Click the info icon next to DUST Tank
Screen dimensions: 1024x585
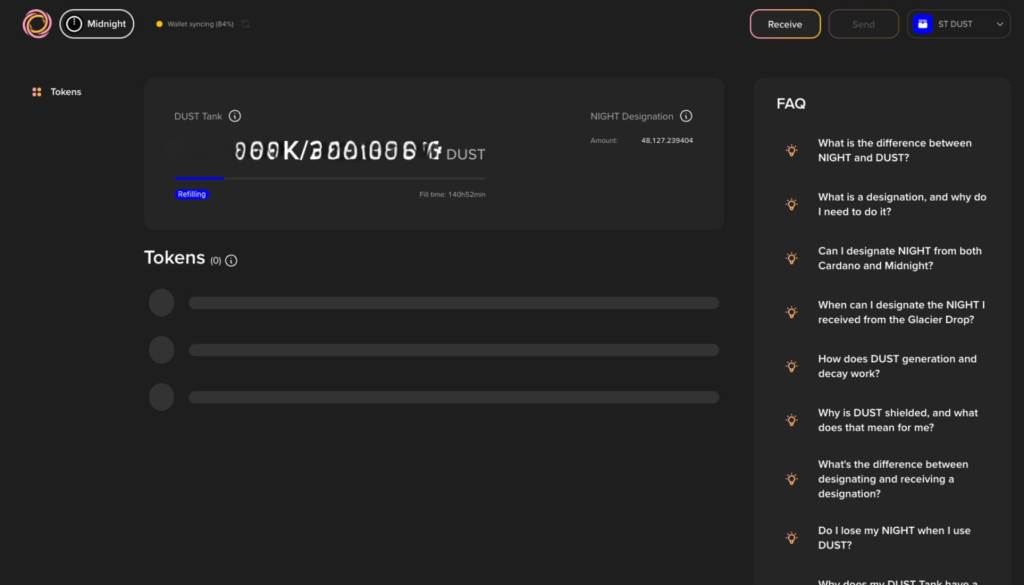click(235, 116)
